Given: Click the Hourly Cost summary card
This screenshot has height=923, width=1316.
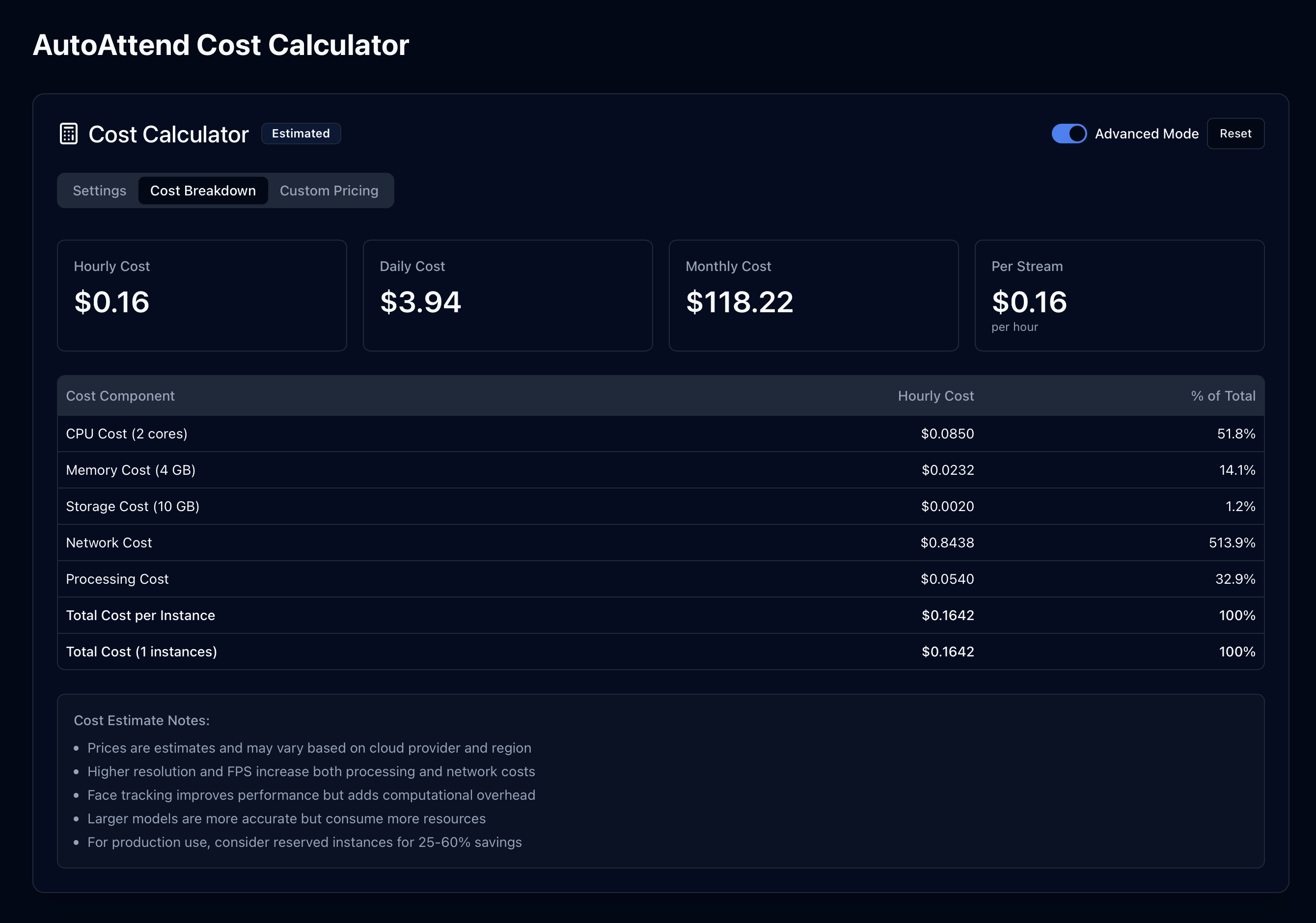Looking at the screenshot, I should coord(202,295).
